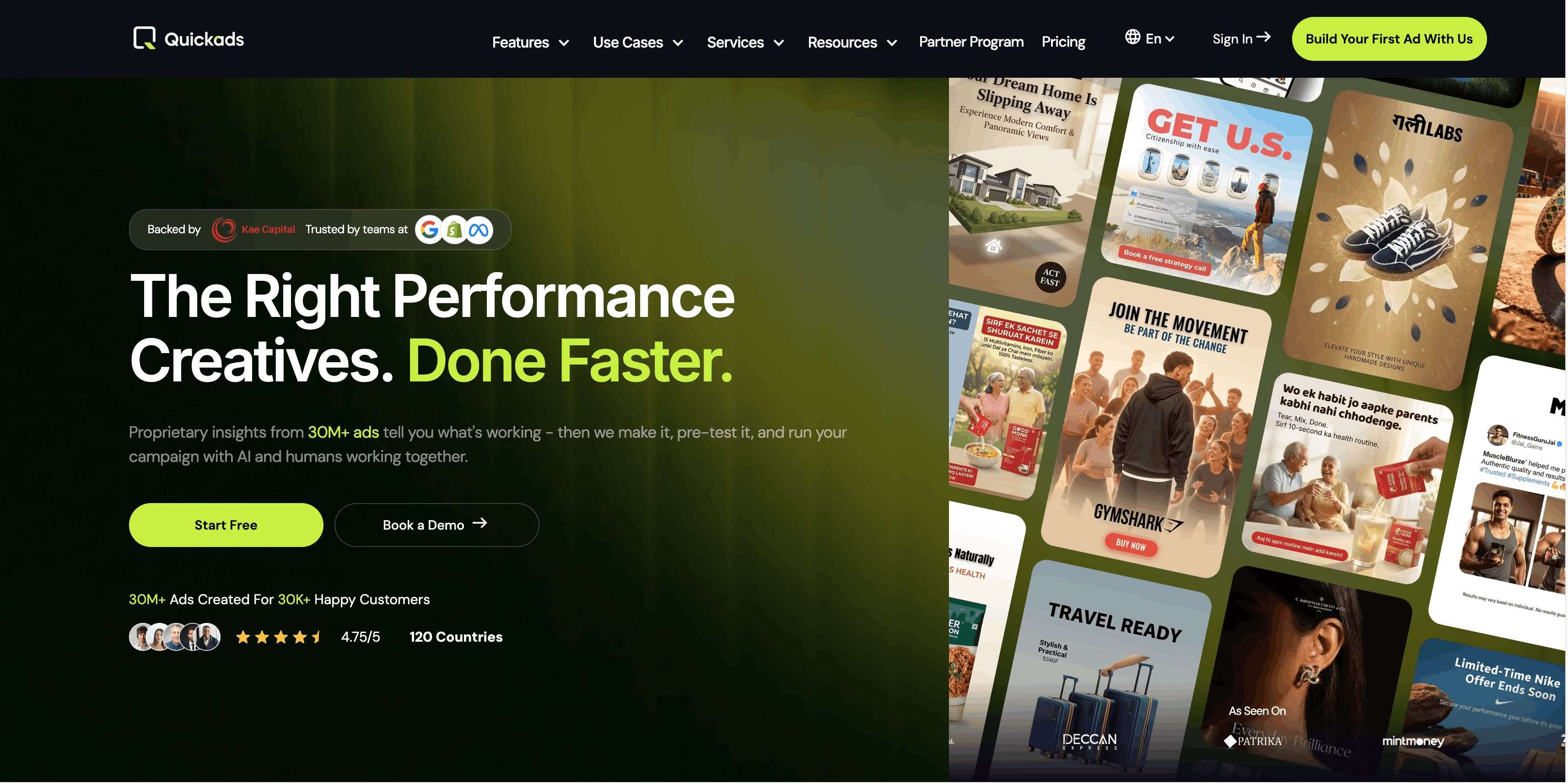Click the Sign In arrow icon

tap(1264, 37)
